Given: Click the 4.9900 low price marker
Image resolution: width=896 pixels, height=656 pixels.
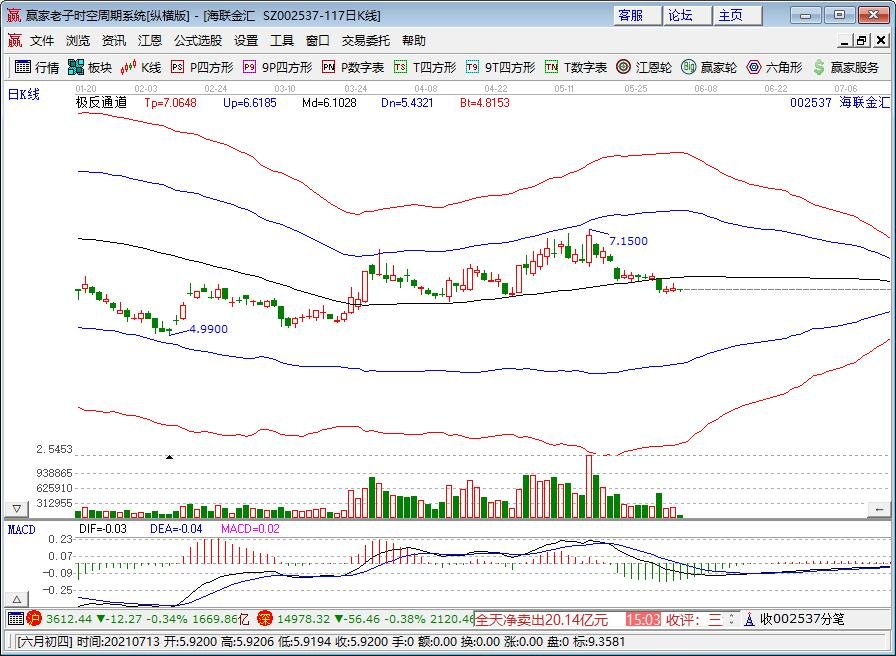Looking at the screenshot, I should pos(209,329).
